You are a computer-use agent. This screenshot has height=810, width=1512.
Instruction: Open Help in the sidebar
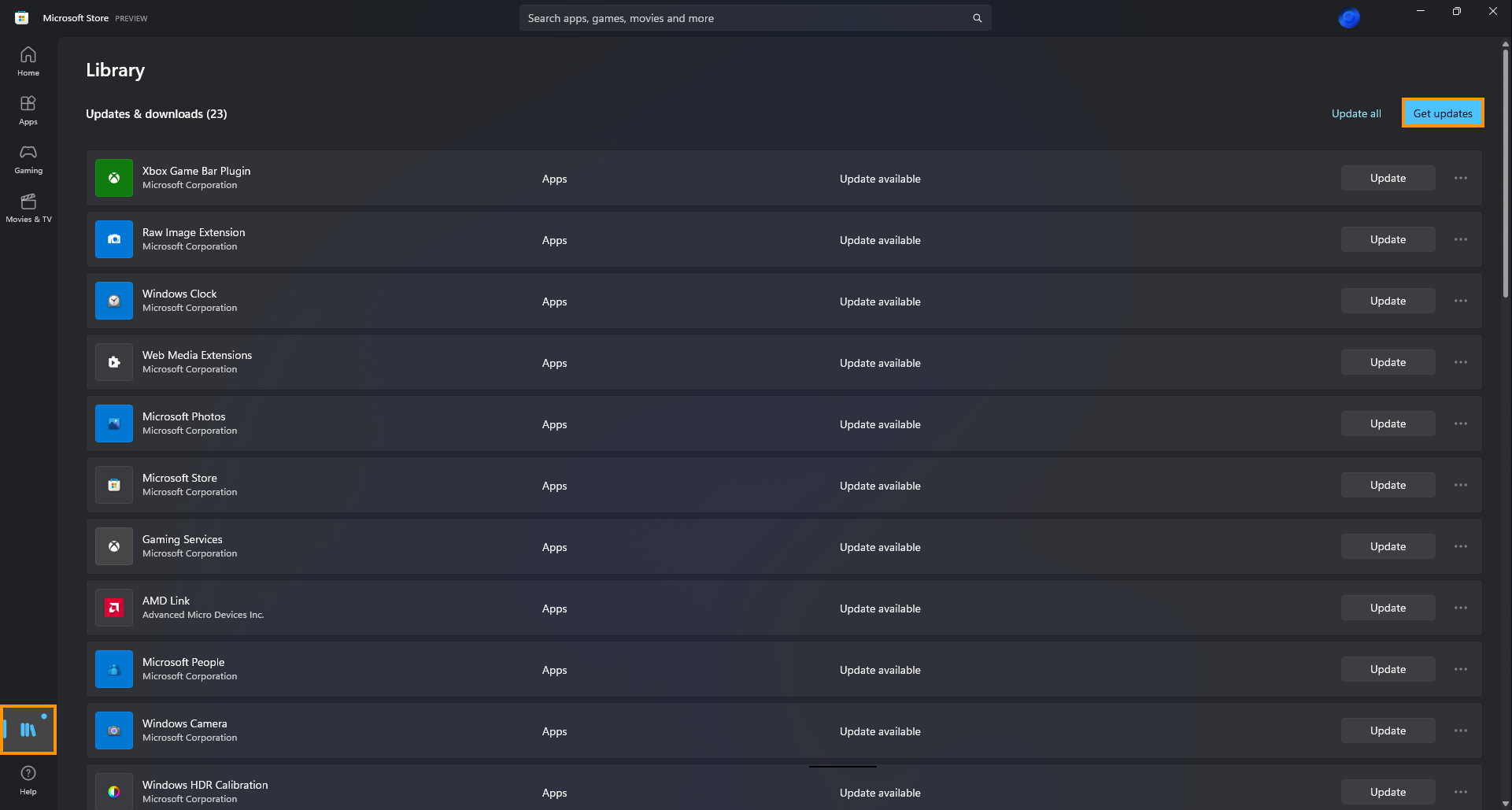[28, 780]
